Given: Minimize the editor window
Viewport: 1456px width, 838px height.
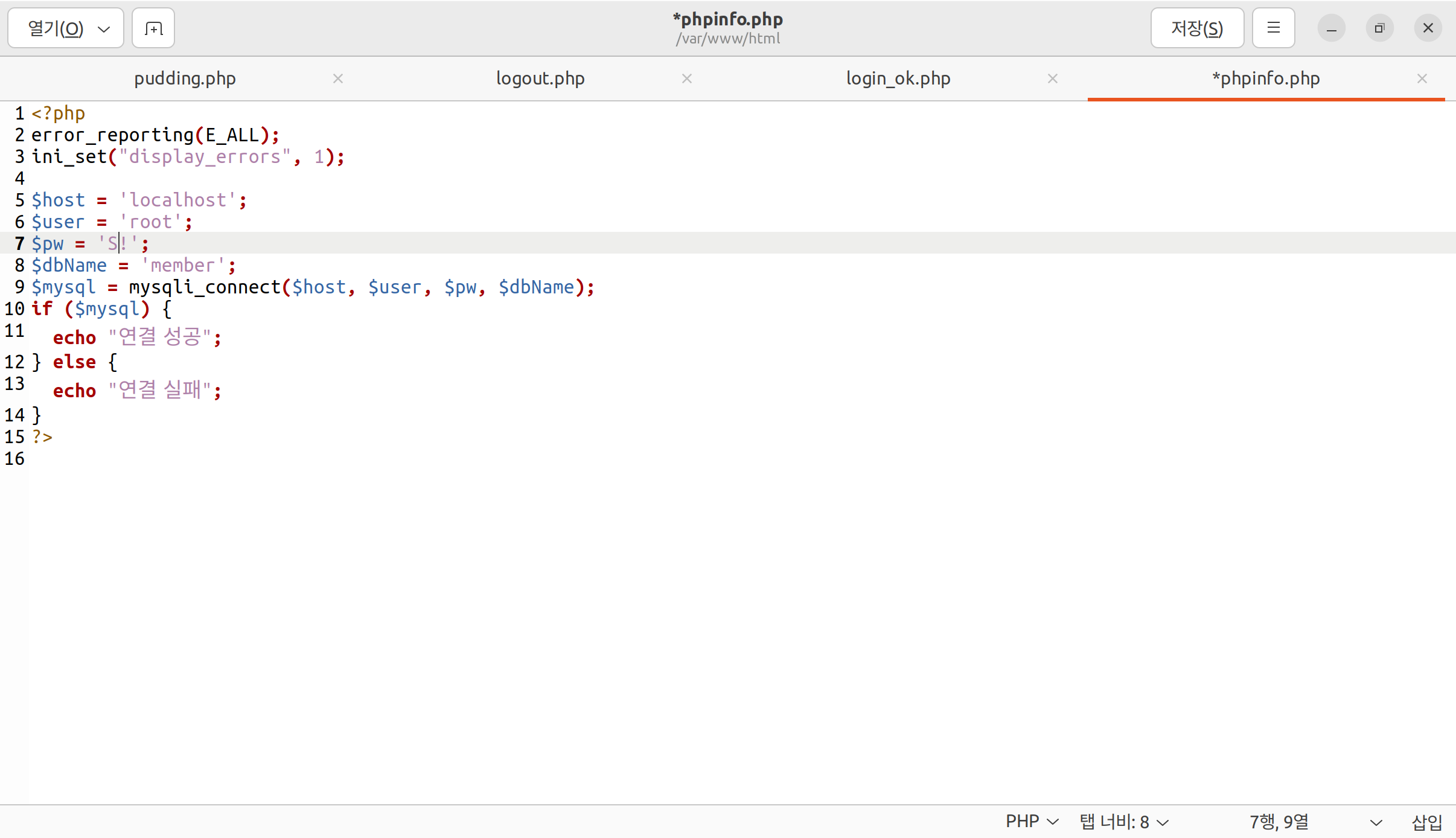Looking at the screenshot, I should point(1331,28).
